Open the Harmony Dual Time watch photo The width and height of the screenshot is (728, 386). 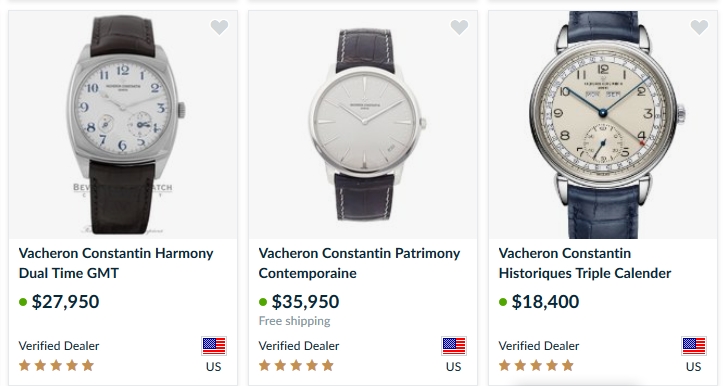point(123,125)
